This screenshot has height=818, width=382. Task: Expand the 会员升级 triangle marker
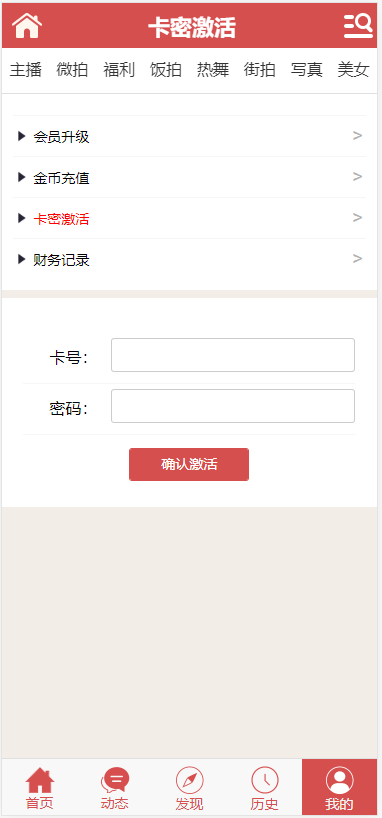tap(21, 136)
